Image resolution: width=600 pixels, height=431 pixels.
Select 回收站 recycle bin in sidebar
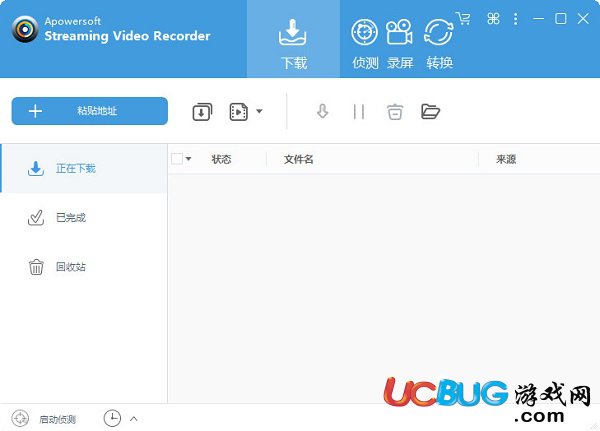(x=84, y=267)
